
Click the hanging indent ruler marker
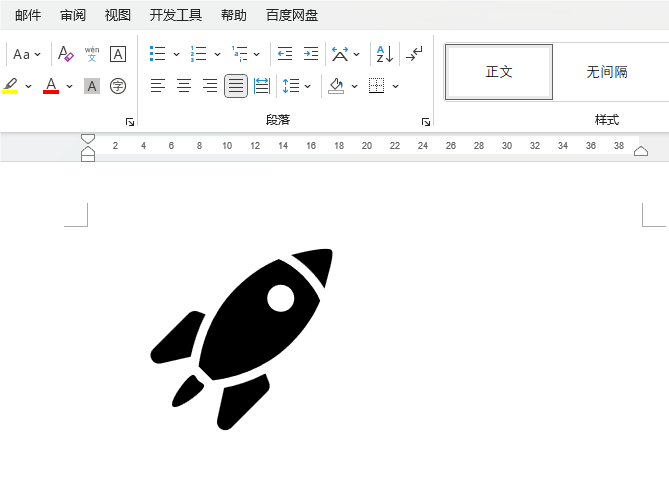click(88, 150)
